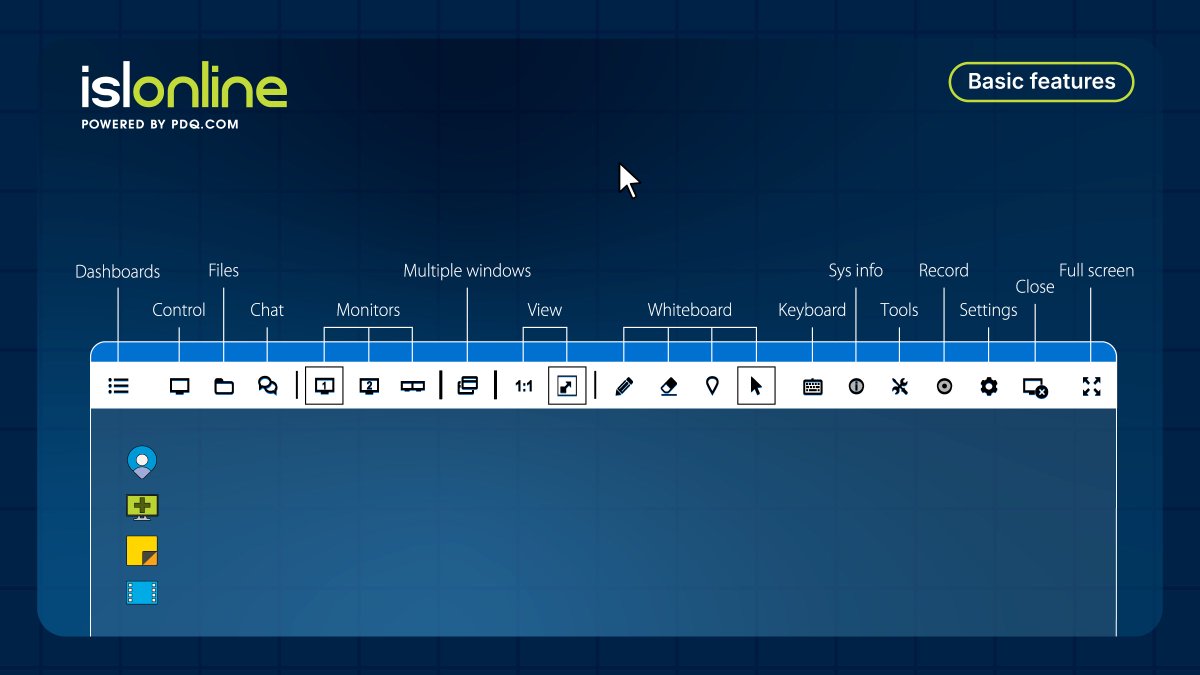Start a session Record
Image resolution: width=1200 pixels, height=675 pixels.
(x=944, y=386)
